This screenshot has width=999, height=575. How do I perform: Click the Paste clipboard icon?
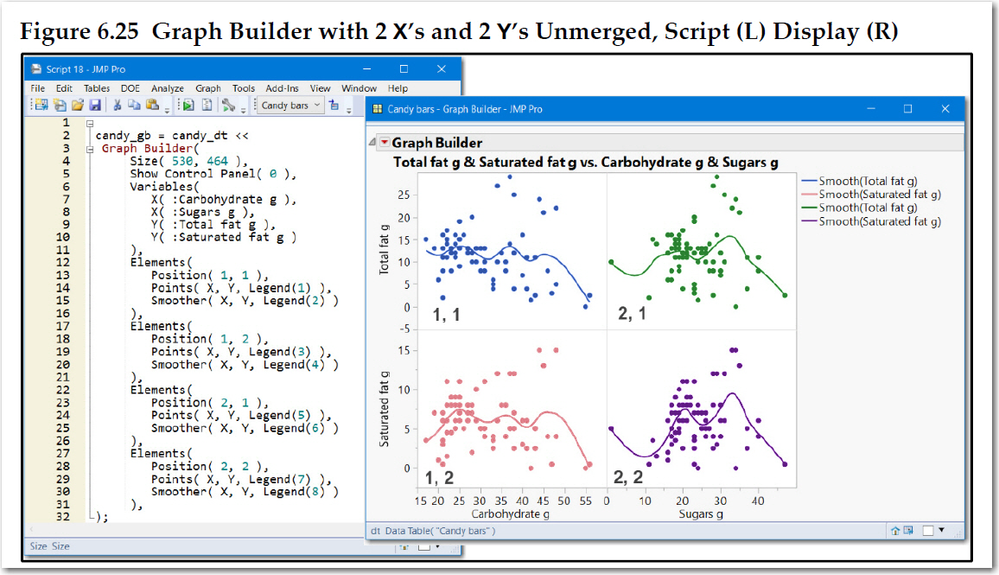pyautogui.click(x=152, y=104)
